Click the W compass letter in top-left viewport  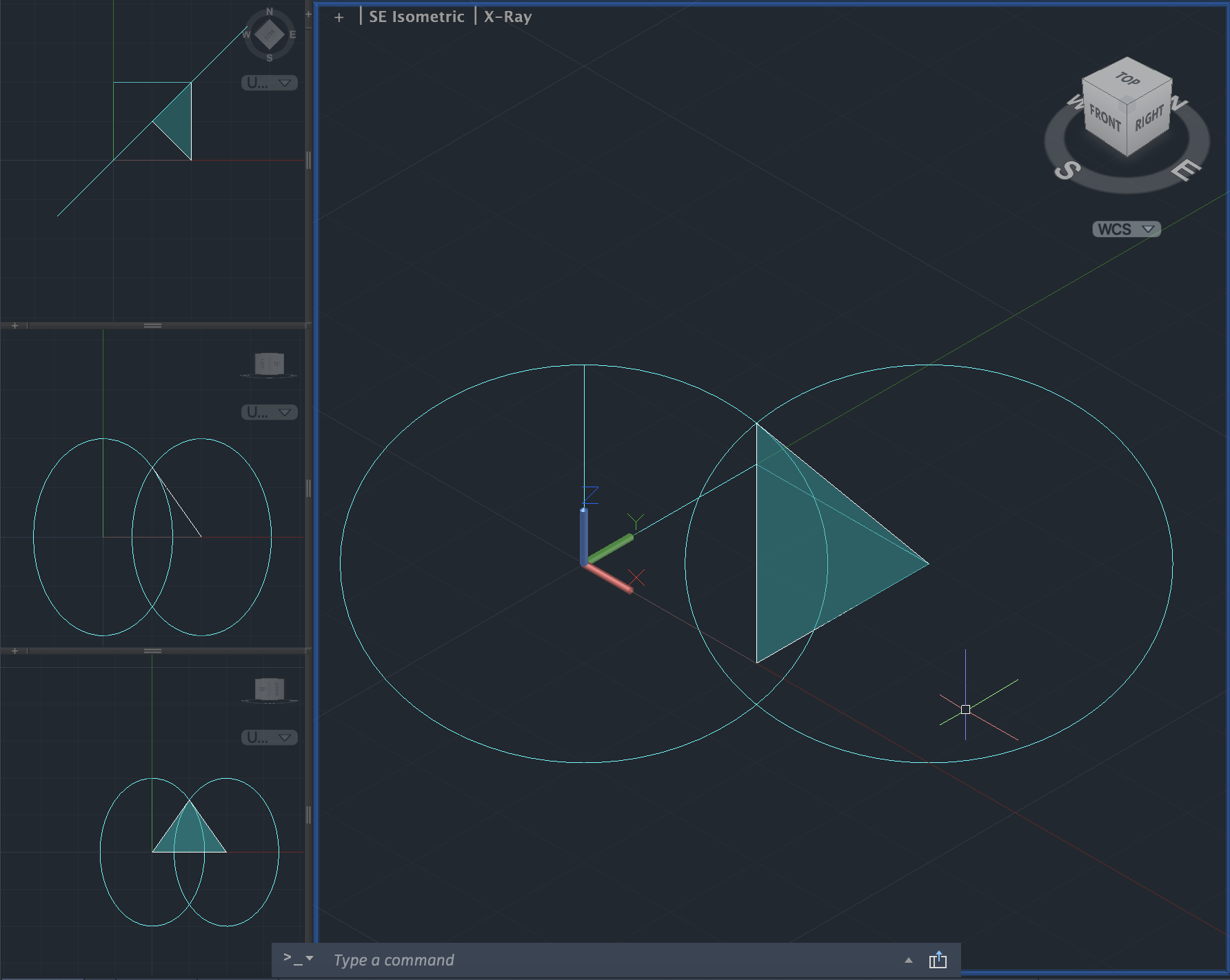(x=246, y=34)
